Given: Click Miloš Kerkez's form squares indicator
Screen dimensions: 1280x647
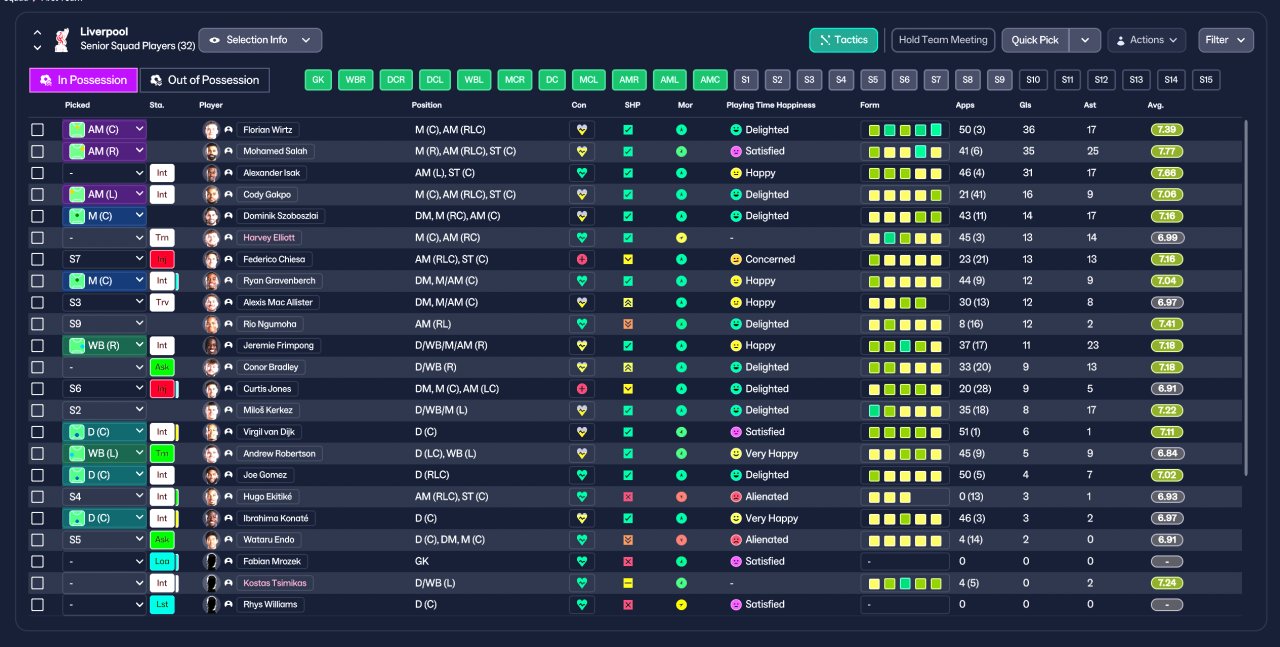Looking at the screenshot, I should click(x=905, y=410).
